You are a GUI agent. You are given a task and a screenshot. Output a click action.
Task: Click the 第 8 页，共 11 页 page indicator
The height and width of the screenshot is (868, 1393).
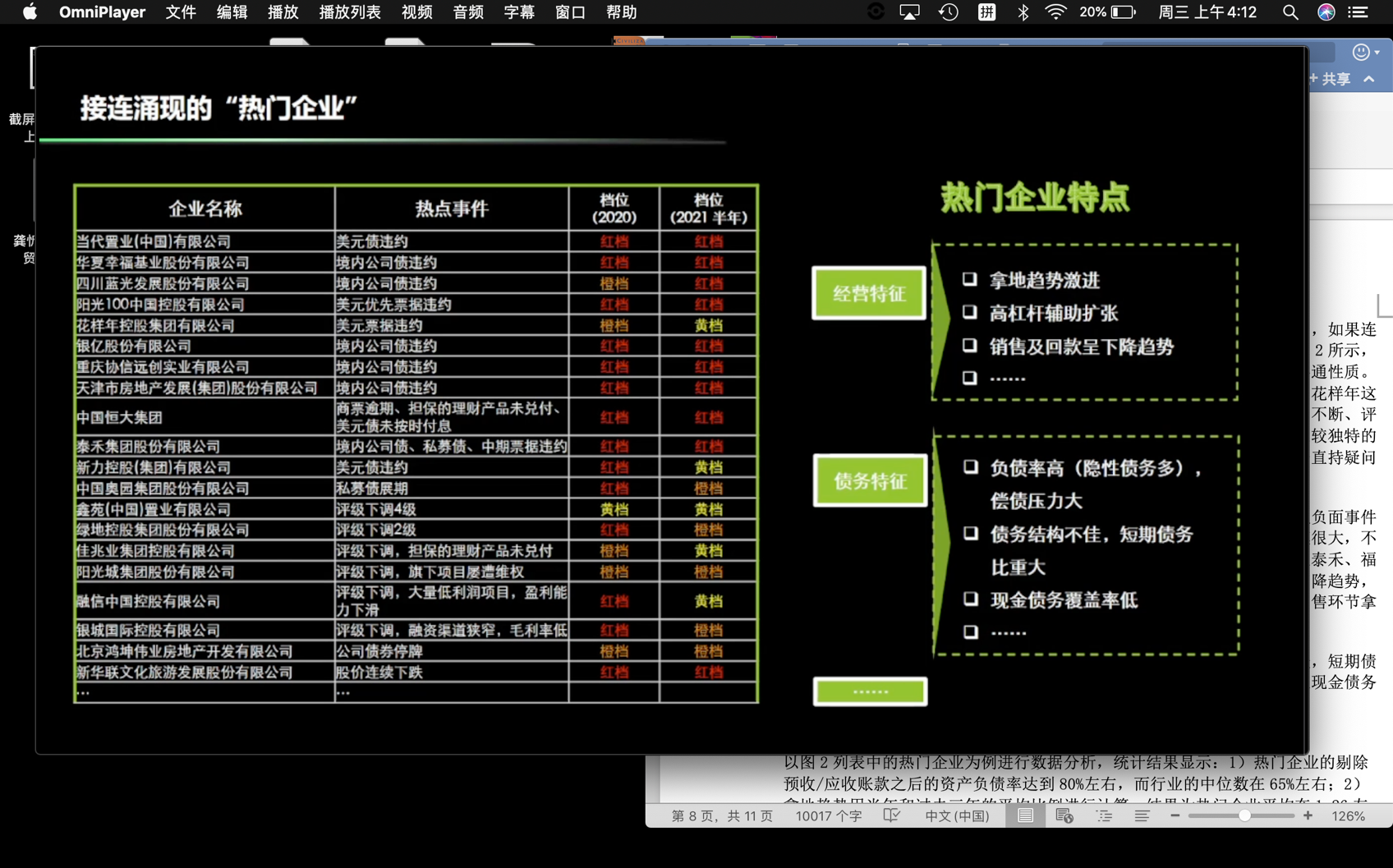(x=722, y=815)
